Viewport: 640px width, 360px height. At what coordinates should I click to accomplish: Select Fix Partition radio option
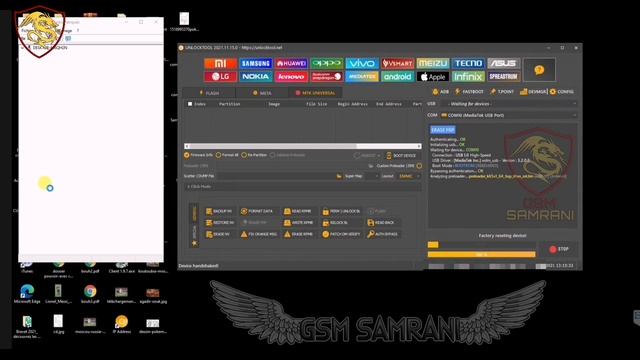[254, 155]
